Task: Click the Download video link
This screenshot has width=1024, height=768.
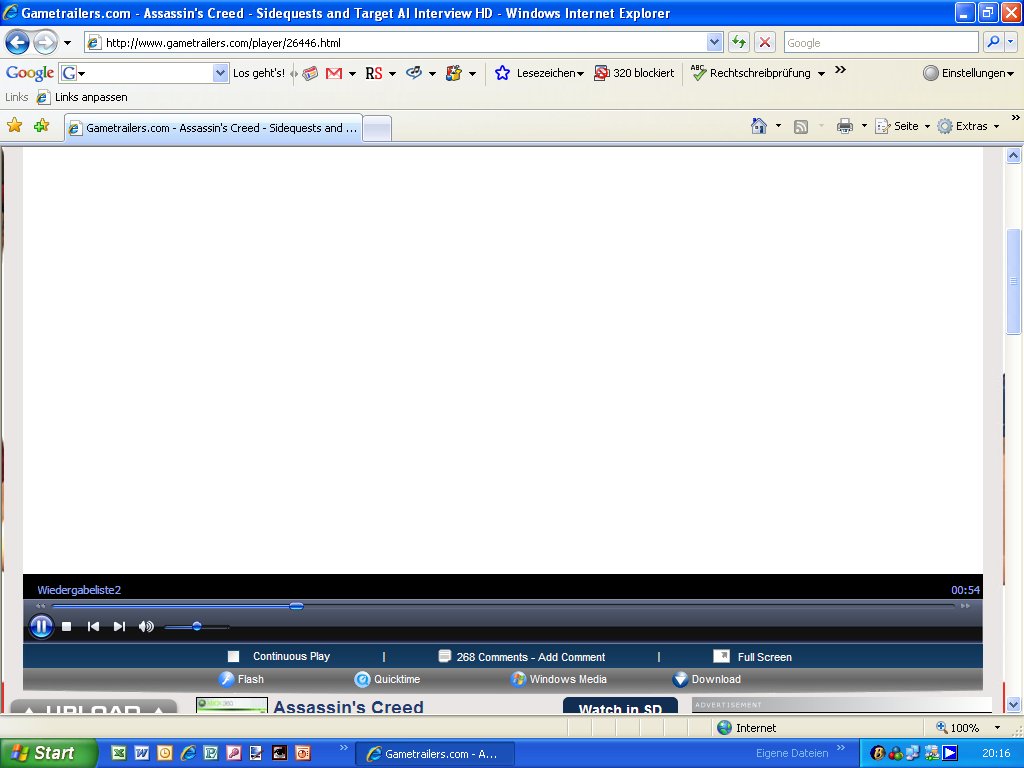Action: coord(716,679)
